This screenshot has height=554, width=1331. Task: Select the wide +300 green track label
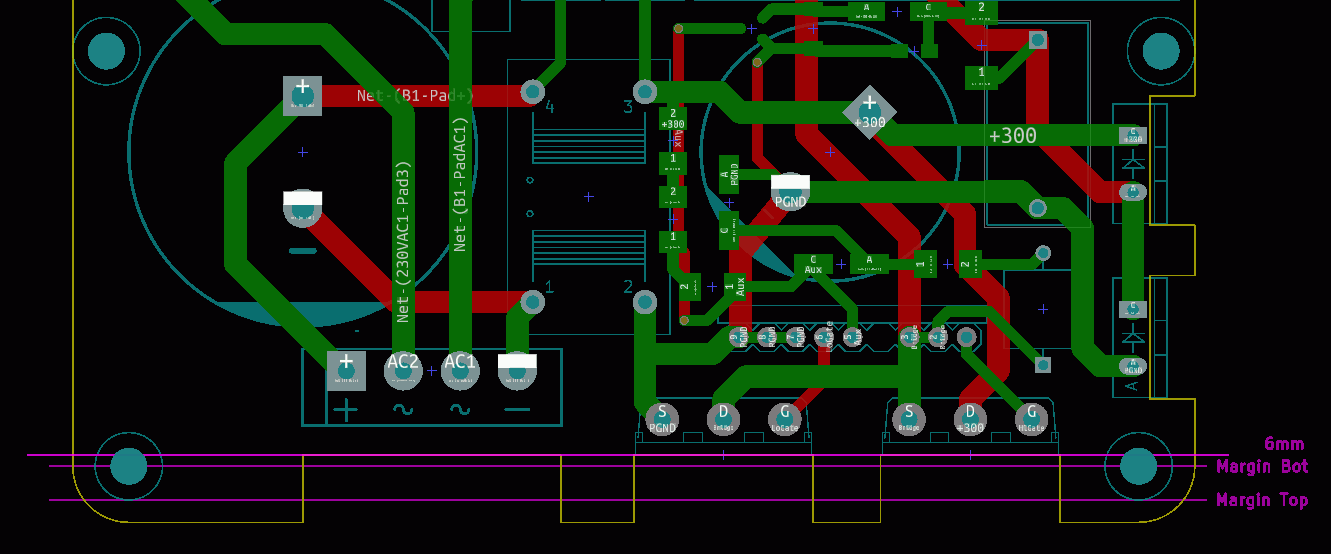[x=1012, y=136]
